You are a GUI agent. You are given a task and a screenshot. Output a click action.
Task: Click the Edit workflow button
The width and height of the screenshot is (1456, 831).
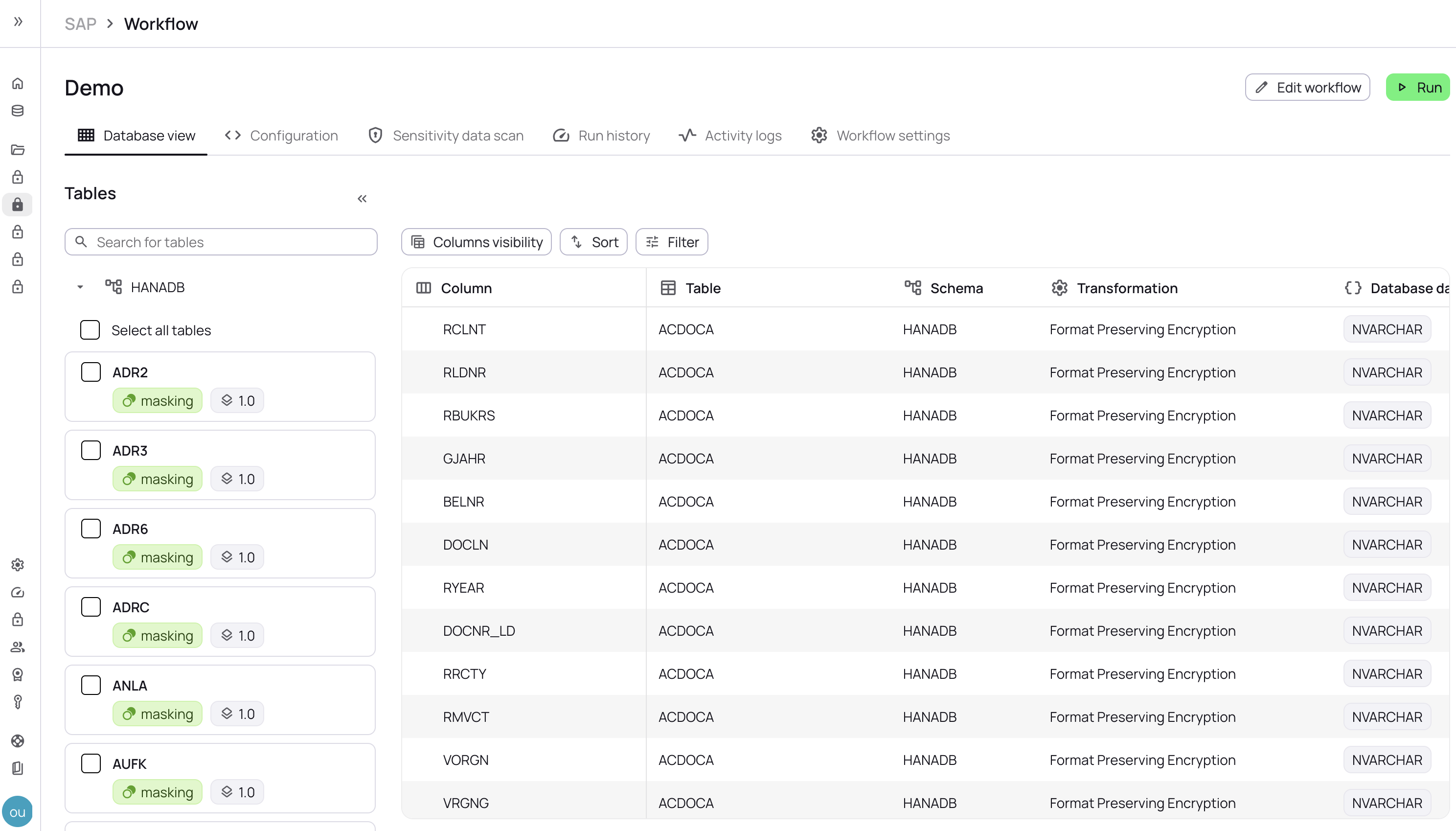(x=1307, y=87)
